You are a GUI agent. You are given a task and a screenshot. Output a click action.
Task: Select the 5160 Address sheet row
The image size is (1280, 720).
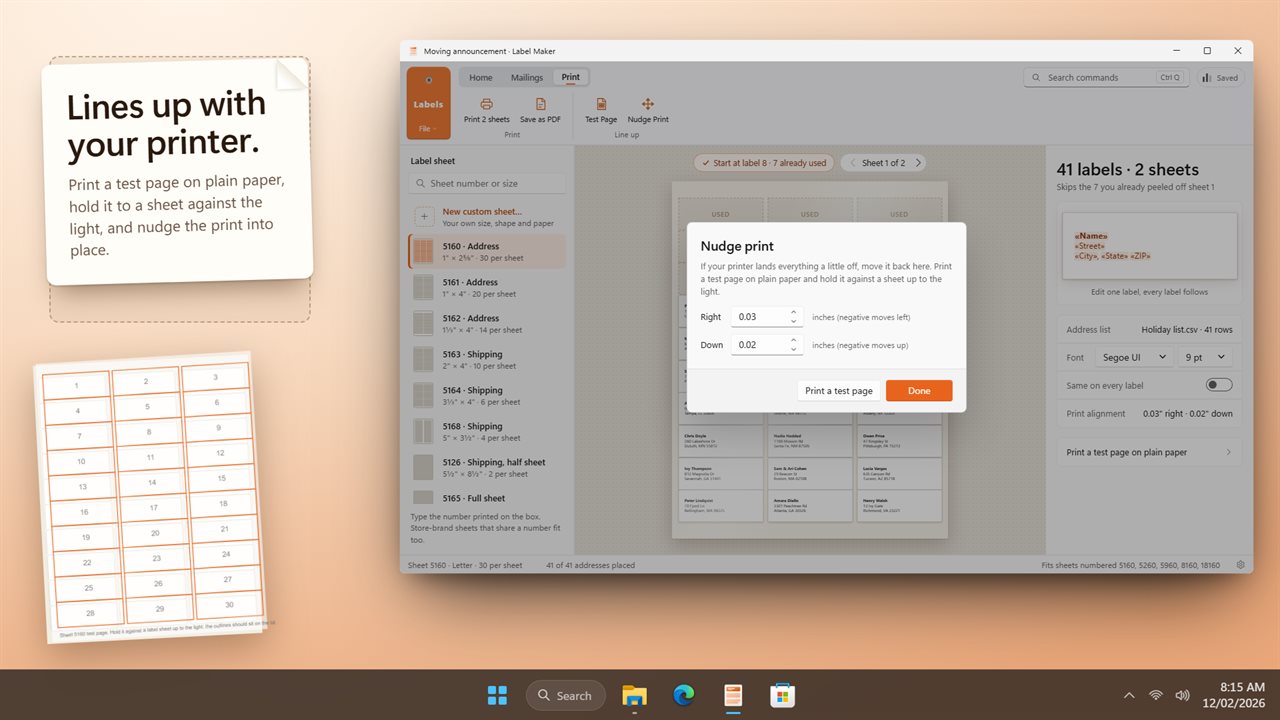click(487, 252)
